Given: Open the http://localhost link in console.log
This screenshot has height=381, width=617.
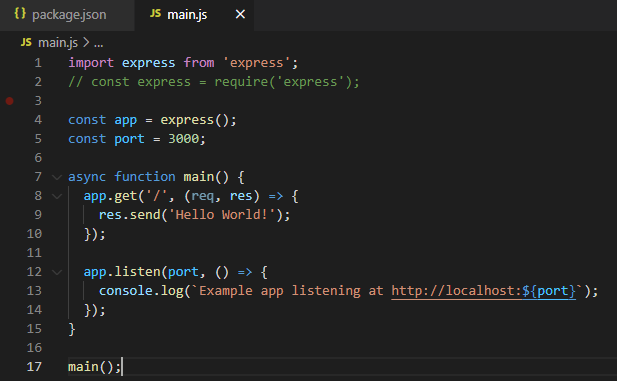Looking at the screenshot, I should 456,291.
